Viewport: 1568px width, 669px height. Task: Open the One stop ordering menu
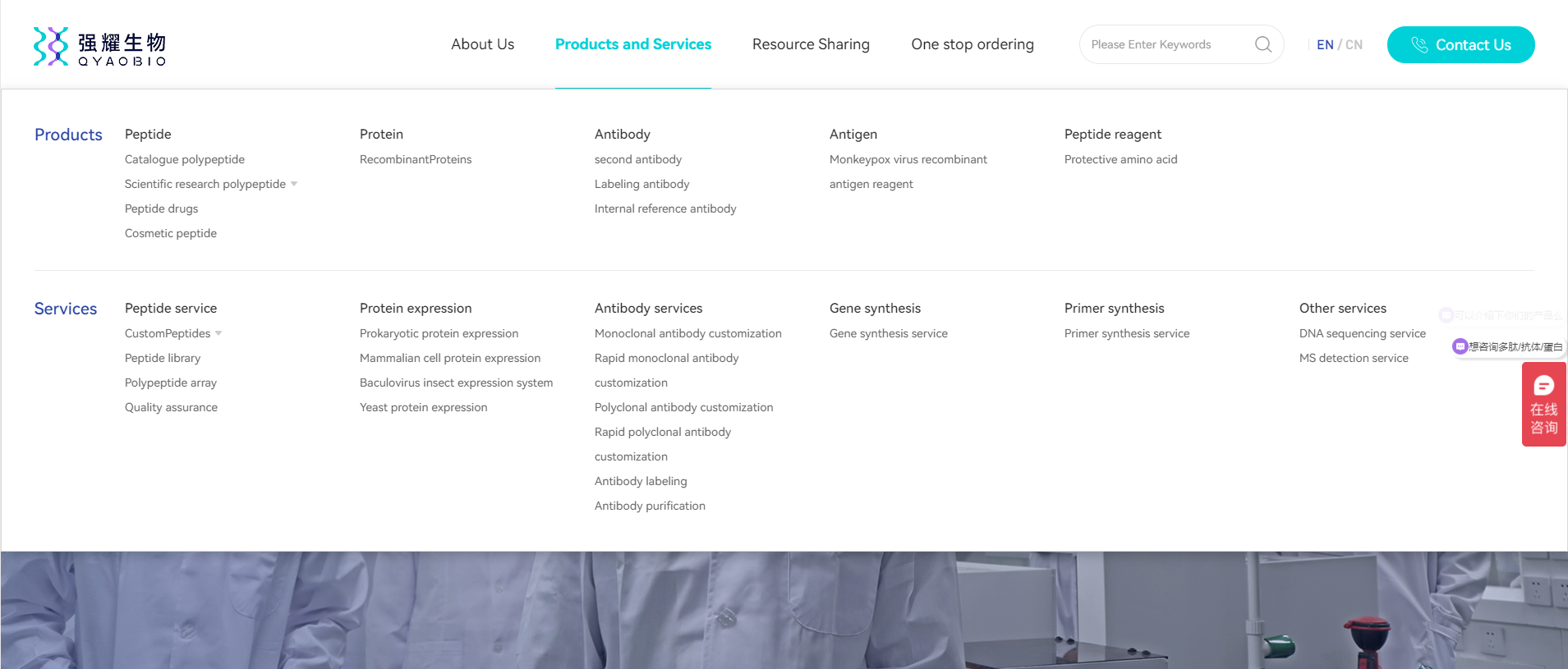click(972, 44)
